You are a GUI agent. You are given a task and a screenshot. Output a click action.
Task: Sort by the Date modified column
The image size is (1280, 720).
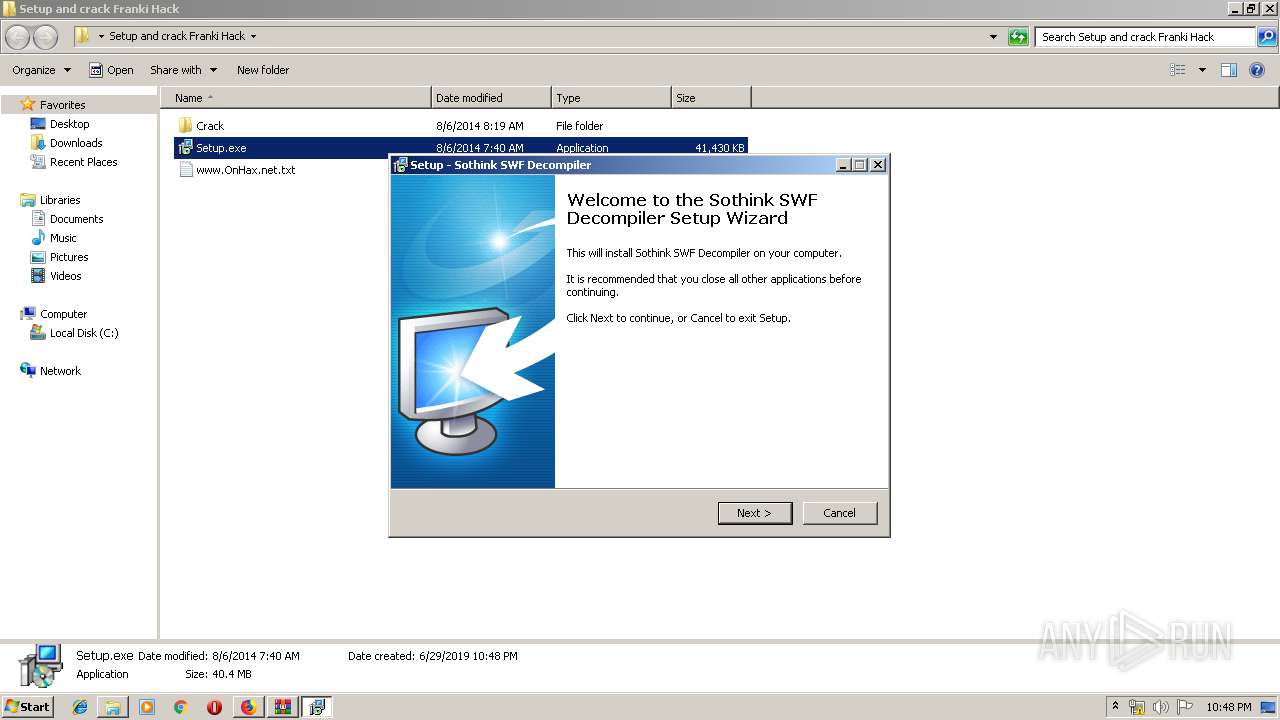pos(491,98)
